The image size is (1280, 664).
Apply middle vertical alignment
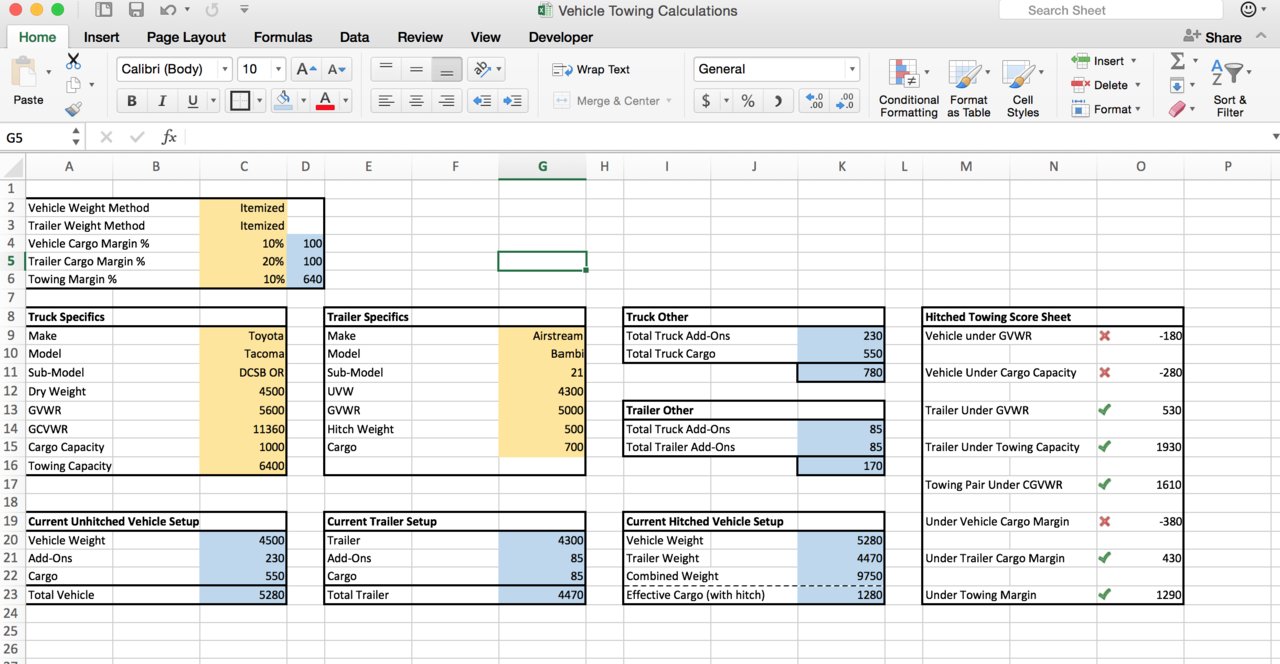pyautogui.click(x=417, y=69)
